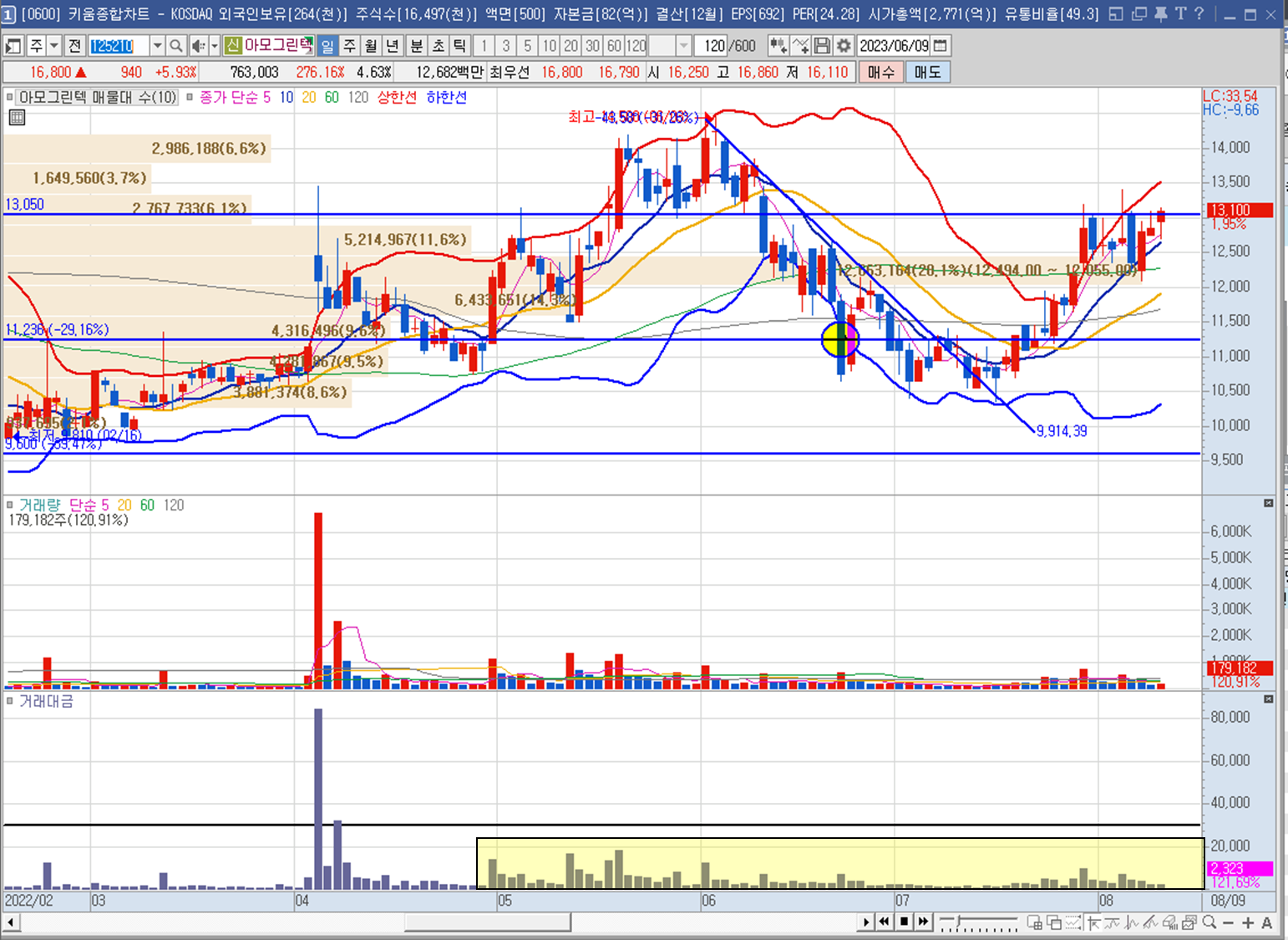Click the pin window icon in title bar
This screenshot has width=1288, height=940.
(x=1160, y=13)
